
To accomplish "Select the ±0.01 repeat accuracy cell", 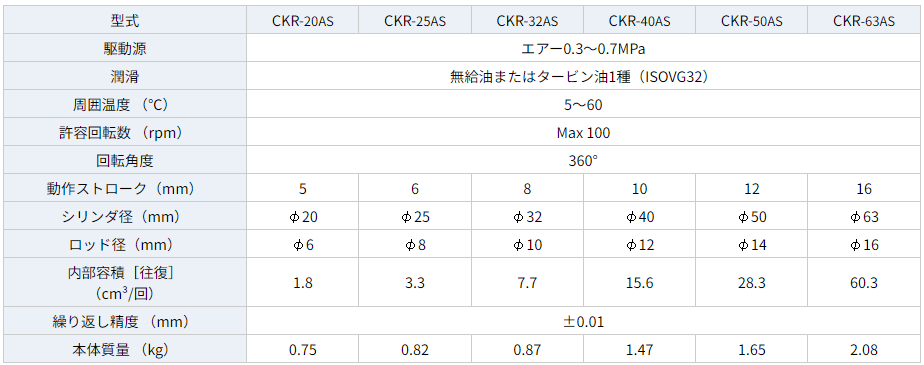I will click(583, 322).
